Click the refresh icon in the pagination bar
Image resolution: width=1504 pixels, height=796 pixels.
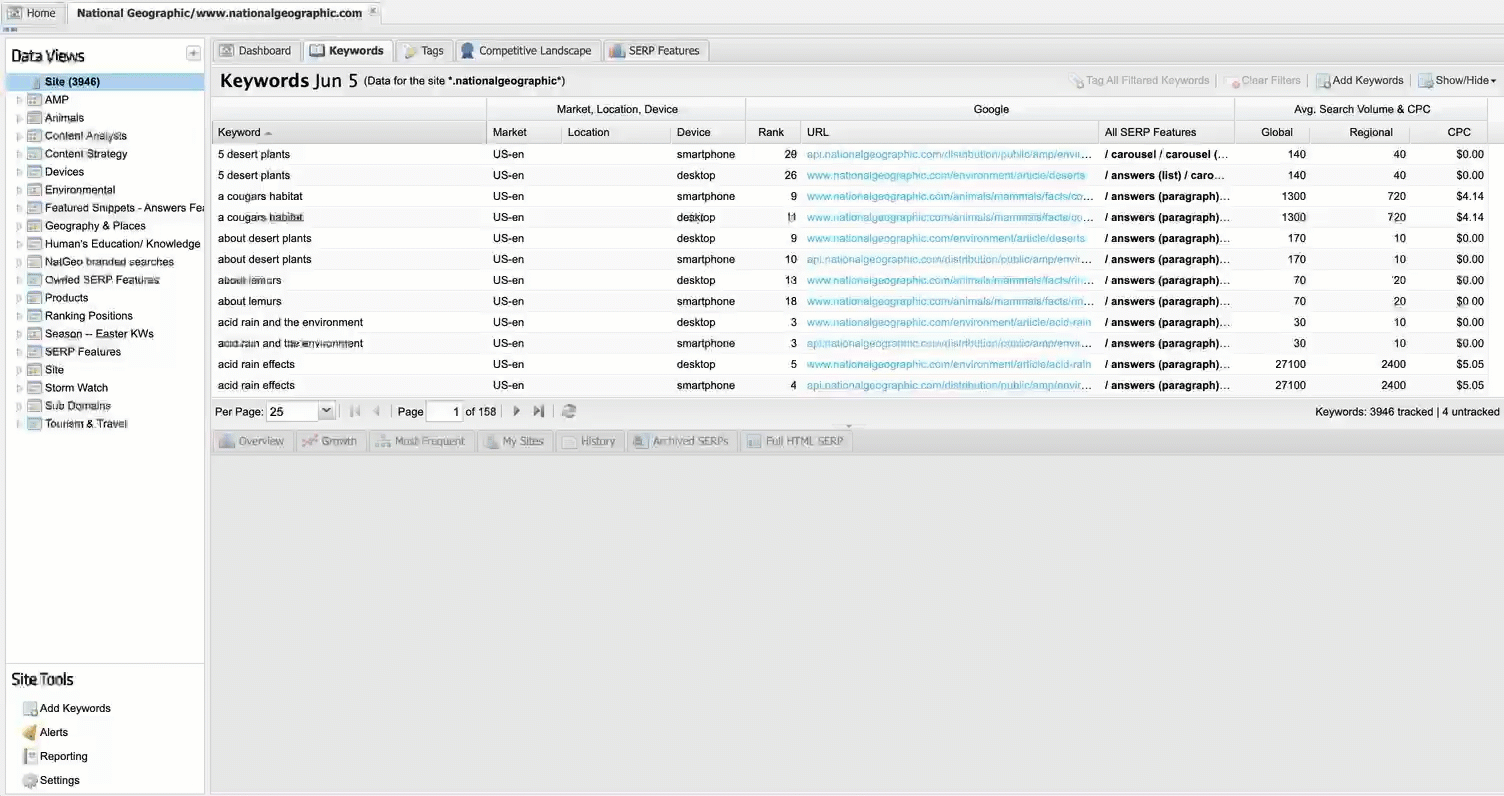pos(569,411)
